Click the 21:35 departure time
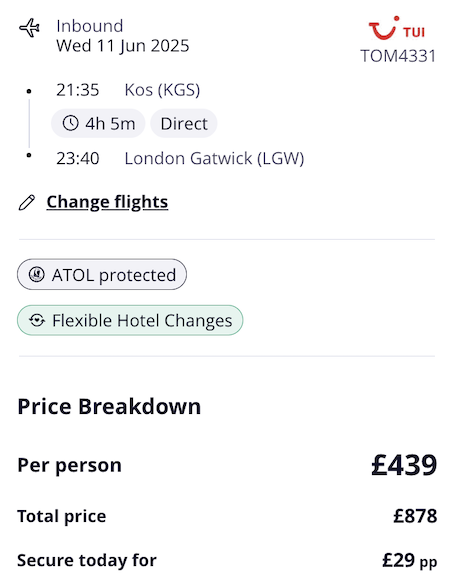The height and width of the screenshot is (588, 454). coord(78,90)
